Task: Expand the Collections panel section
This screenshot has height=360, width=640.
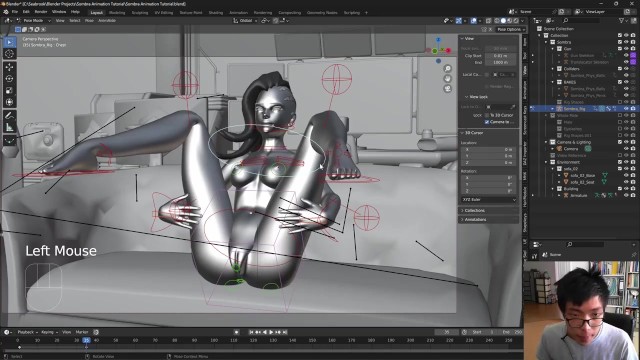Action: coord(474,211)
